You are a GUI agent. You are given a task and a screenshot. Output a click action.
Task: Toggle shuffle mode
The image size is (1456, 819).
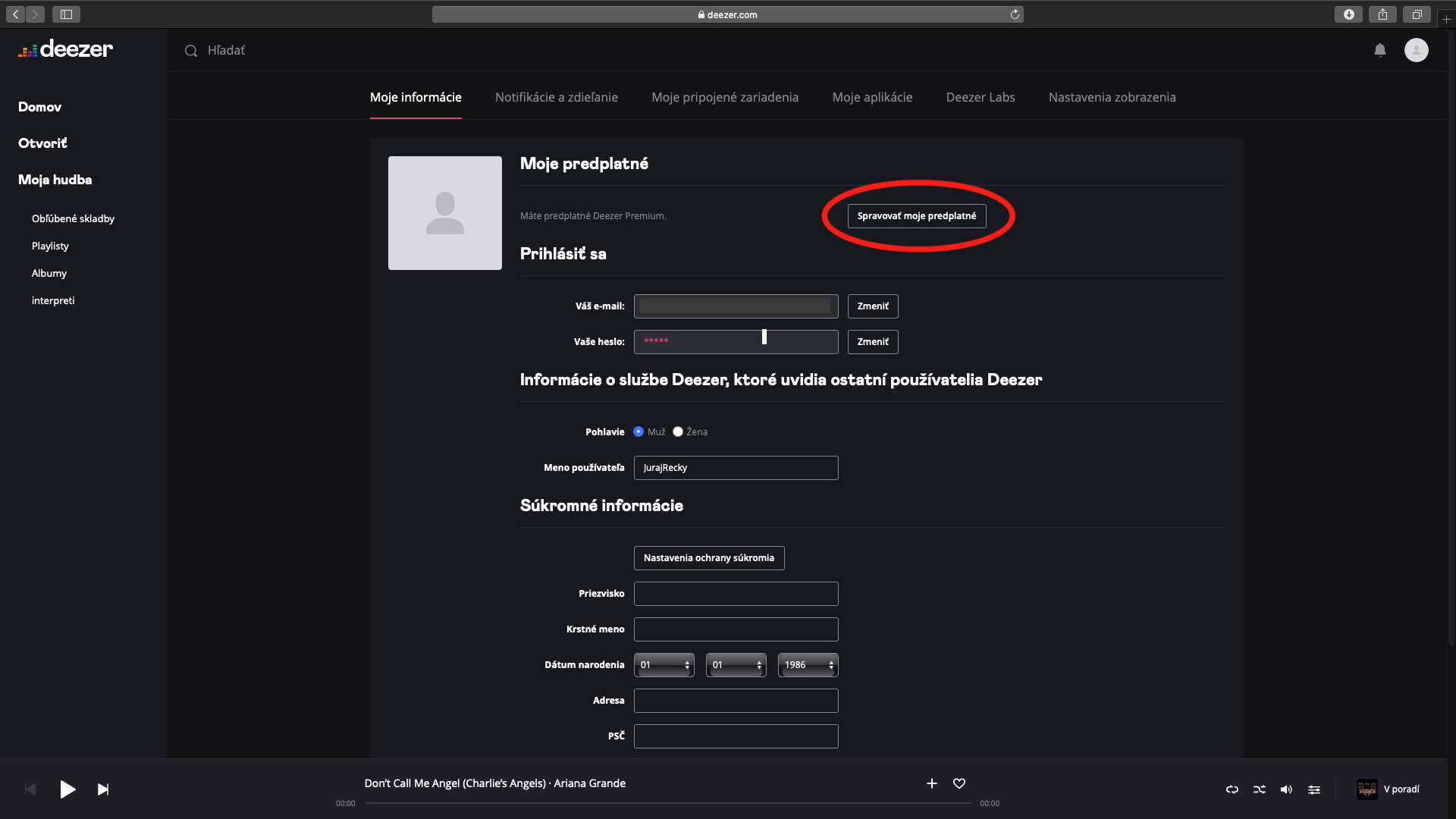(x=1260, y=789)
